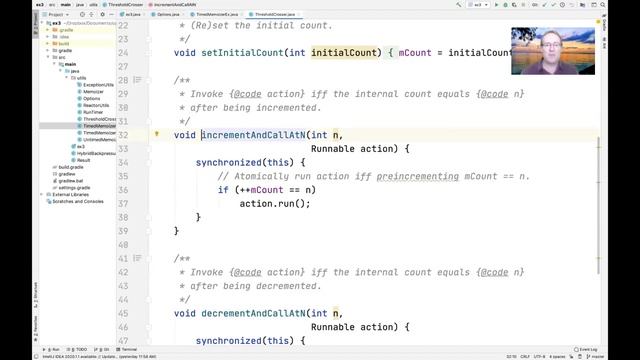Open the Project Structure icon
The width and height of the screenshot is (640, 360).
click(582, 5)
